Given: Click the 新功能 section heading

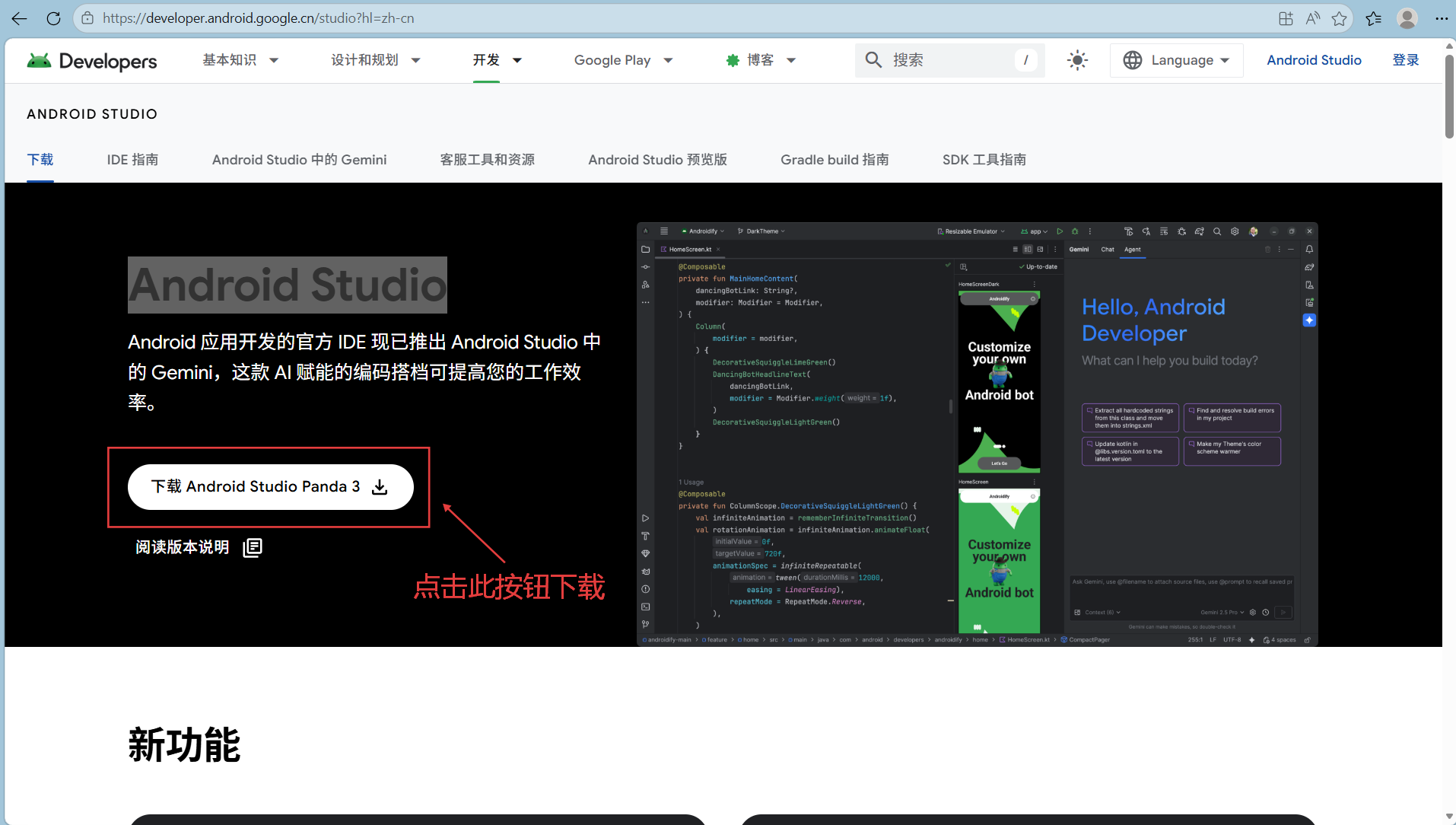Looking at the screenshot, I should click(x=184, y=745).
